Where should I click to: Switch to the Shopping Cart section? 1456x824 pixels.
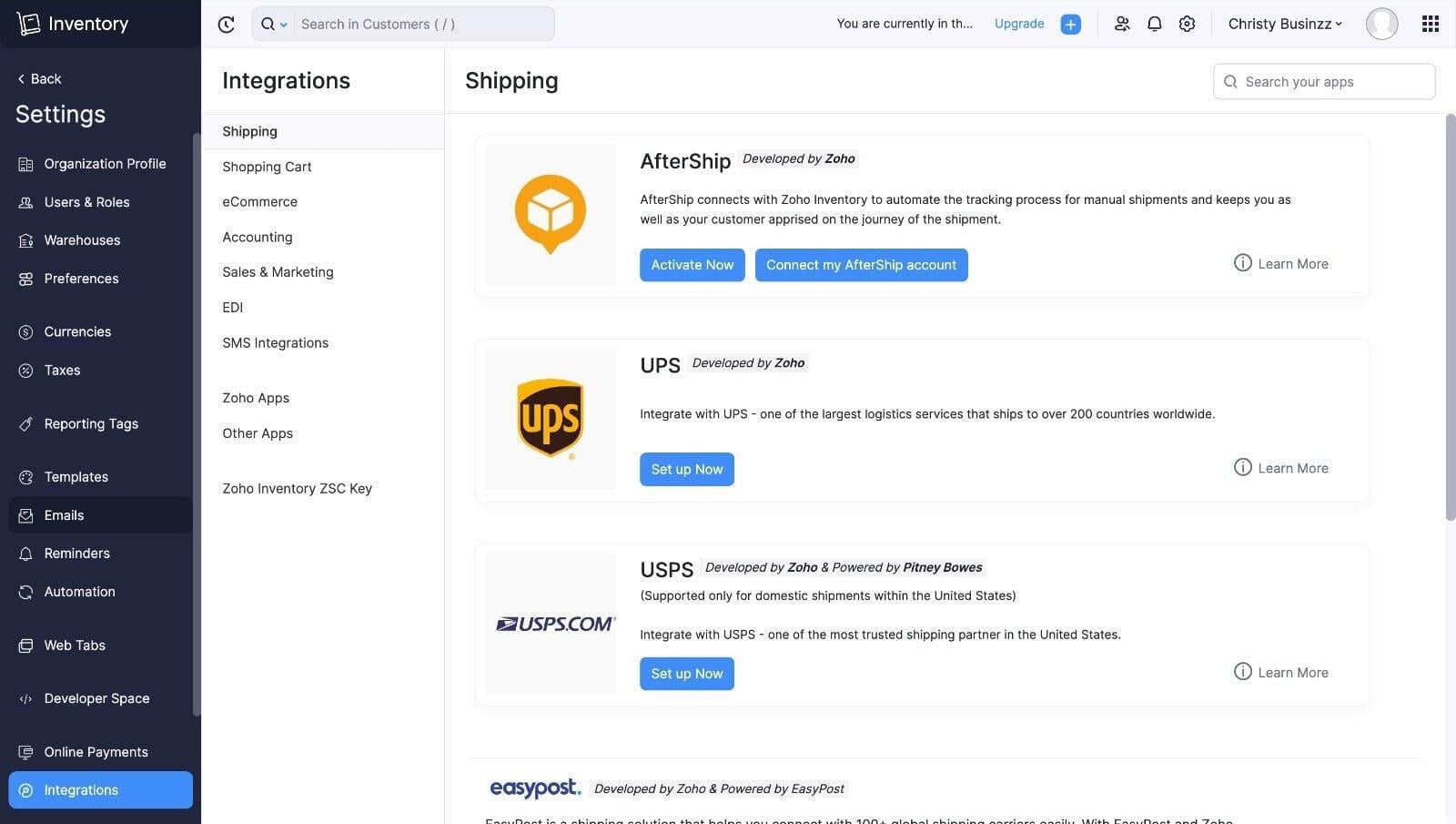(267, 167)
